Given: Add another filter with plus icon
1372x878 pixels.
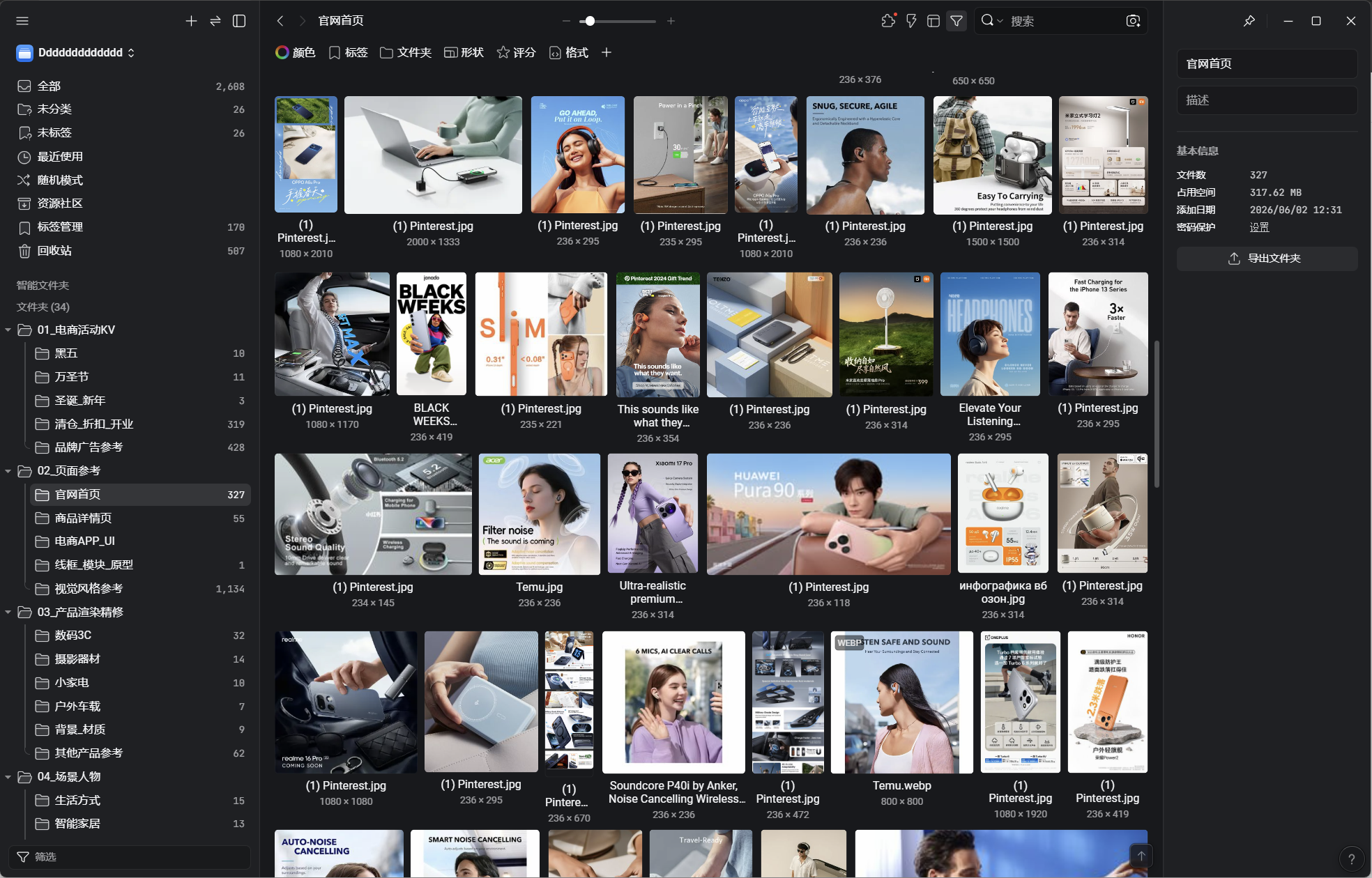Looking at the screenshot, I should coord(607,52).
